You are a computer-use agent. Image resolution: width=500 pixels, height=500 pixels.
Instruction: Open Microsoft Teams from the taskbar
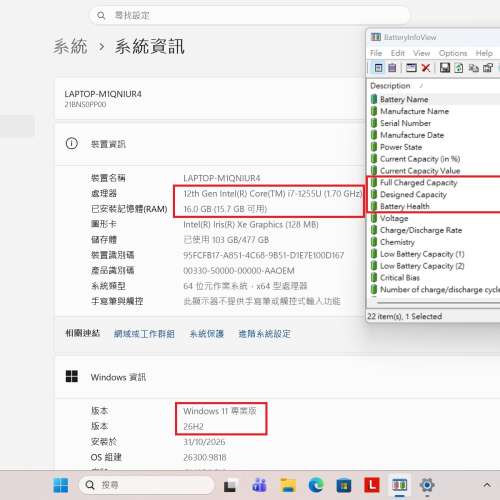coord(259,485)
